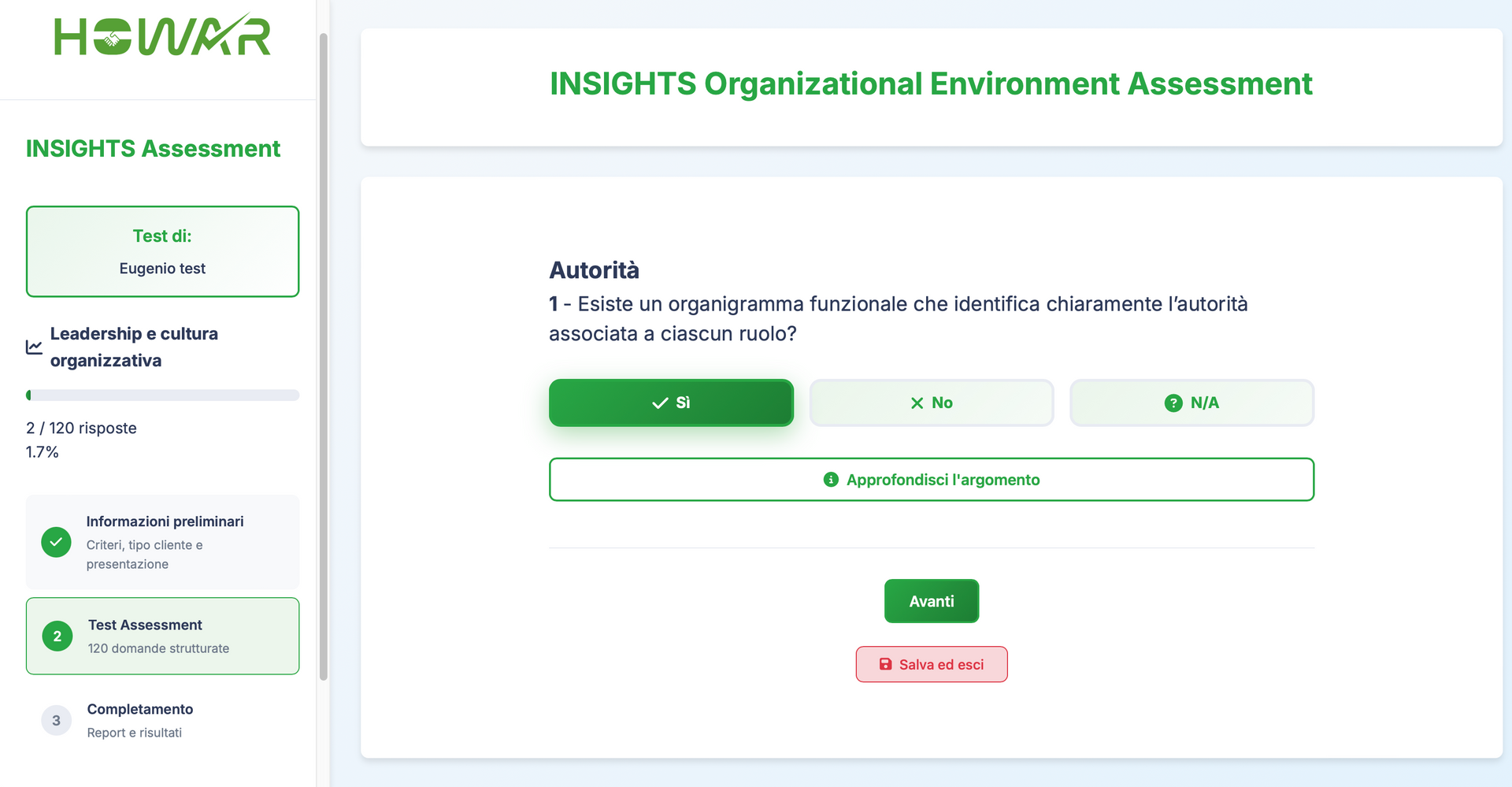Open the Informazioni preliminari step
The image size is (1512, 787).
(163, 542)
